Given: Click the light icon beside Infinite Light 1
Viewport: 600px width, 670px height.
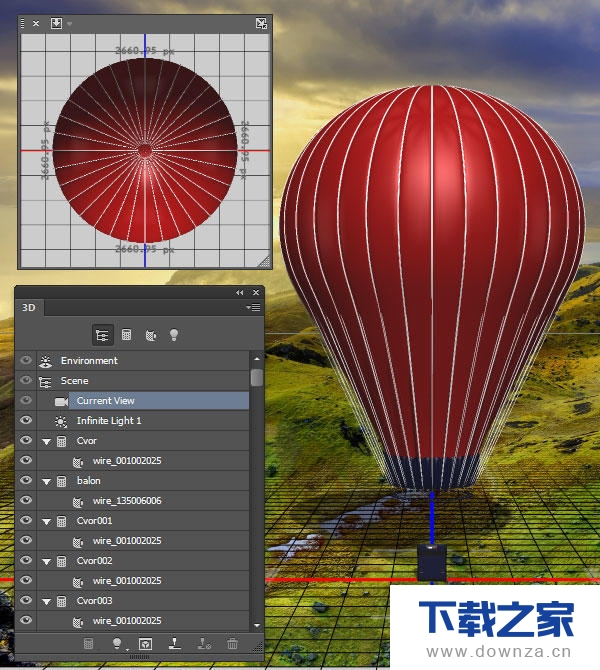Looking at the screenshot, I should pyautogui.click(x=61, y=421).
